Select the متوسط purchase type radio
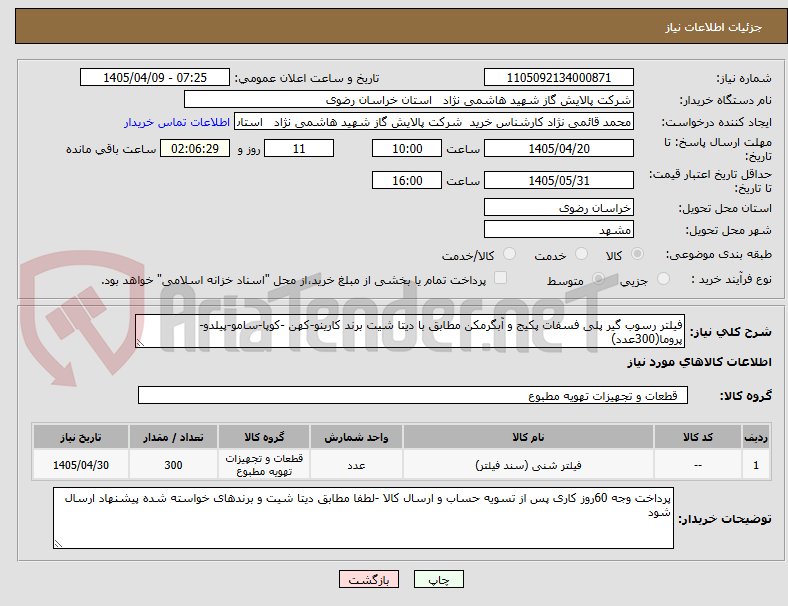This screenshot has width=788, height=606. pyautogui.click(x=599, y=279)
